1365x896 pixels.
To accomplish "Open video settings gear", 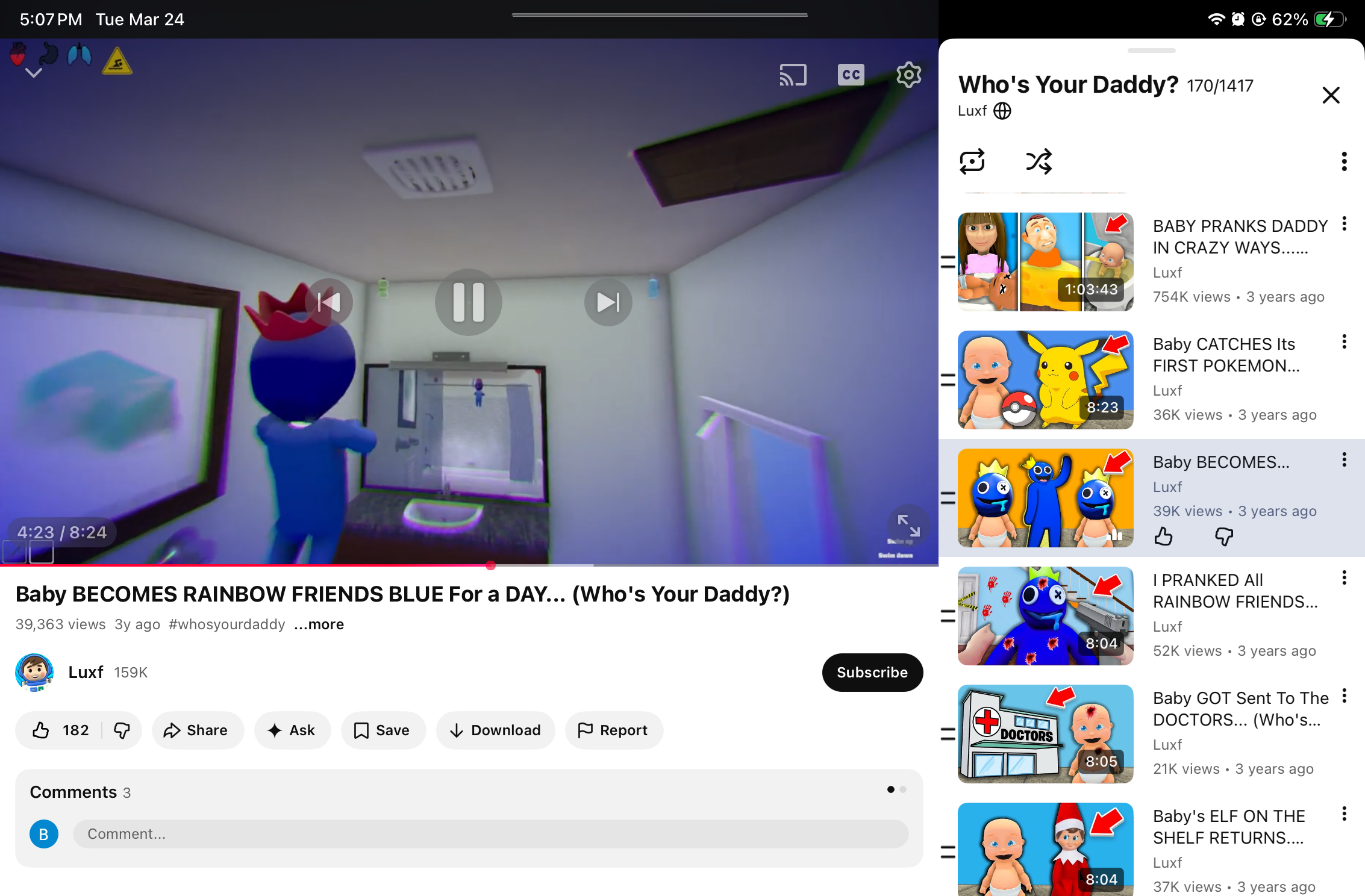I will pyautogui.click(x=908, y=75).
